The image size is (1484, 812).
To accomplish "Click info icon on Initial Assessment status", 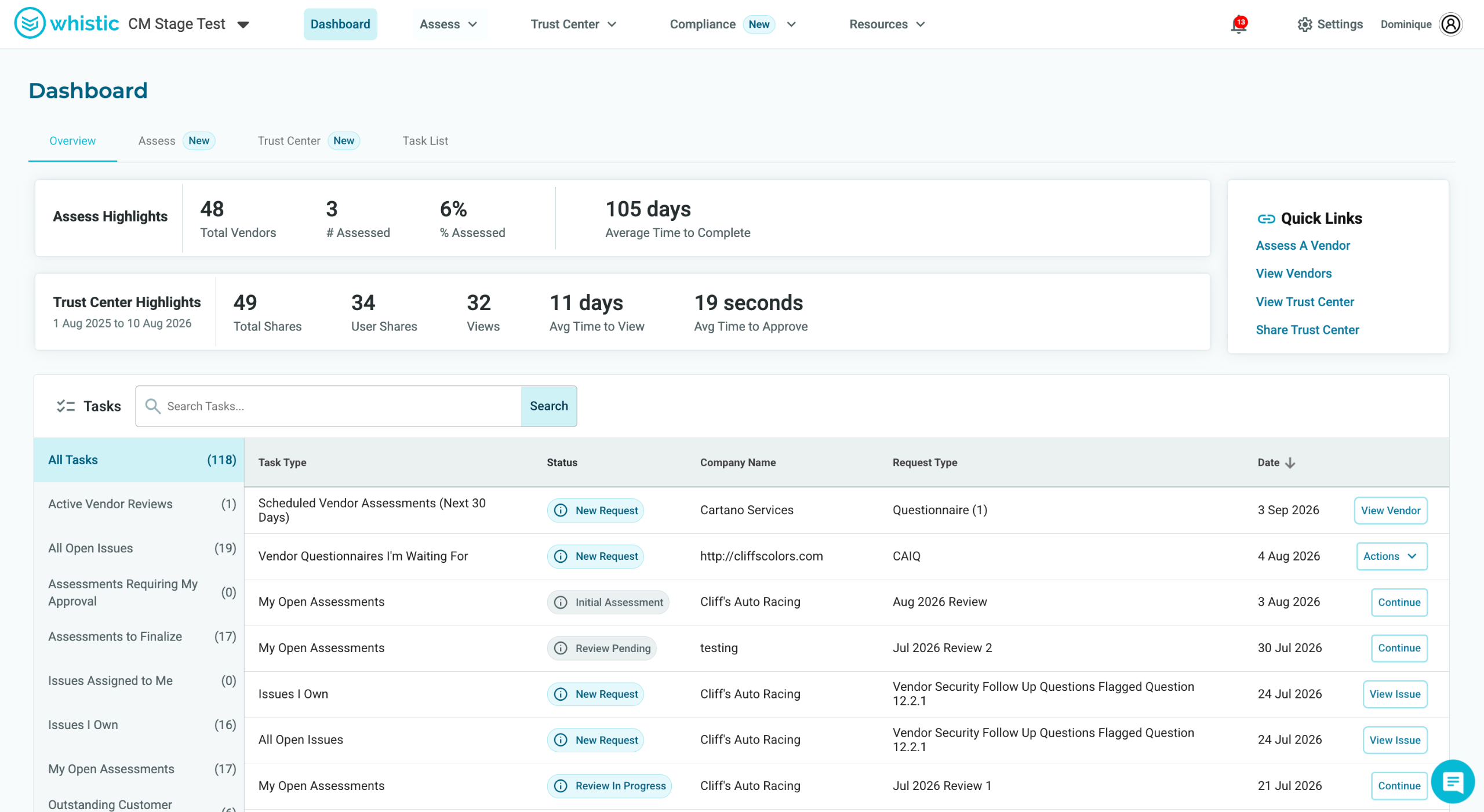I will click(x=561, y=602).
